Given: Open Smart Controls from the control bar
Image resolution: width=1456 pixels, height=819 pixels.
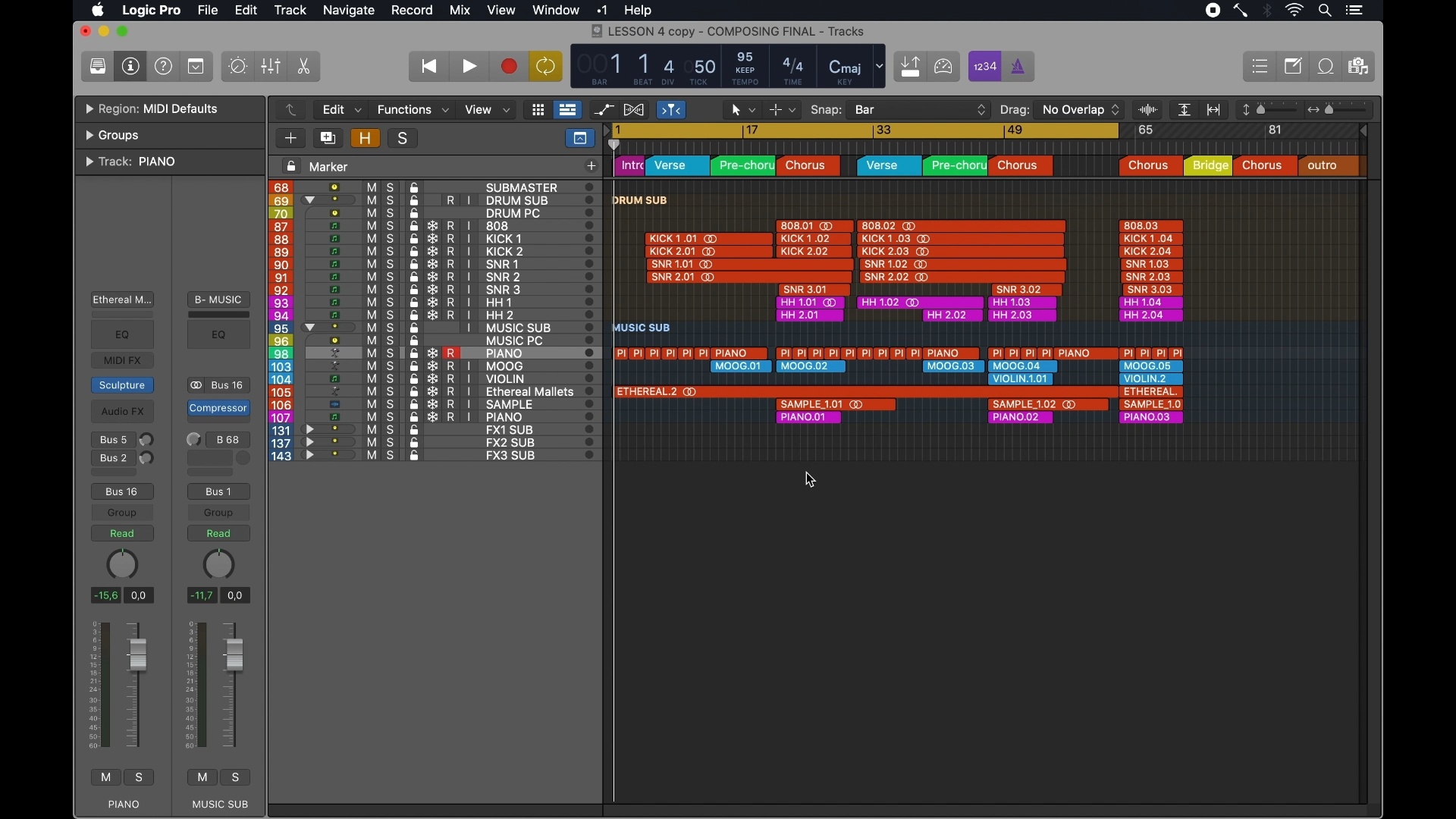Looking at the screenshot, I should point(238,67).
